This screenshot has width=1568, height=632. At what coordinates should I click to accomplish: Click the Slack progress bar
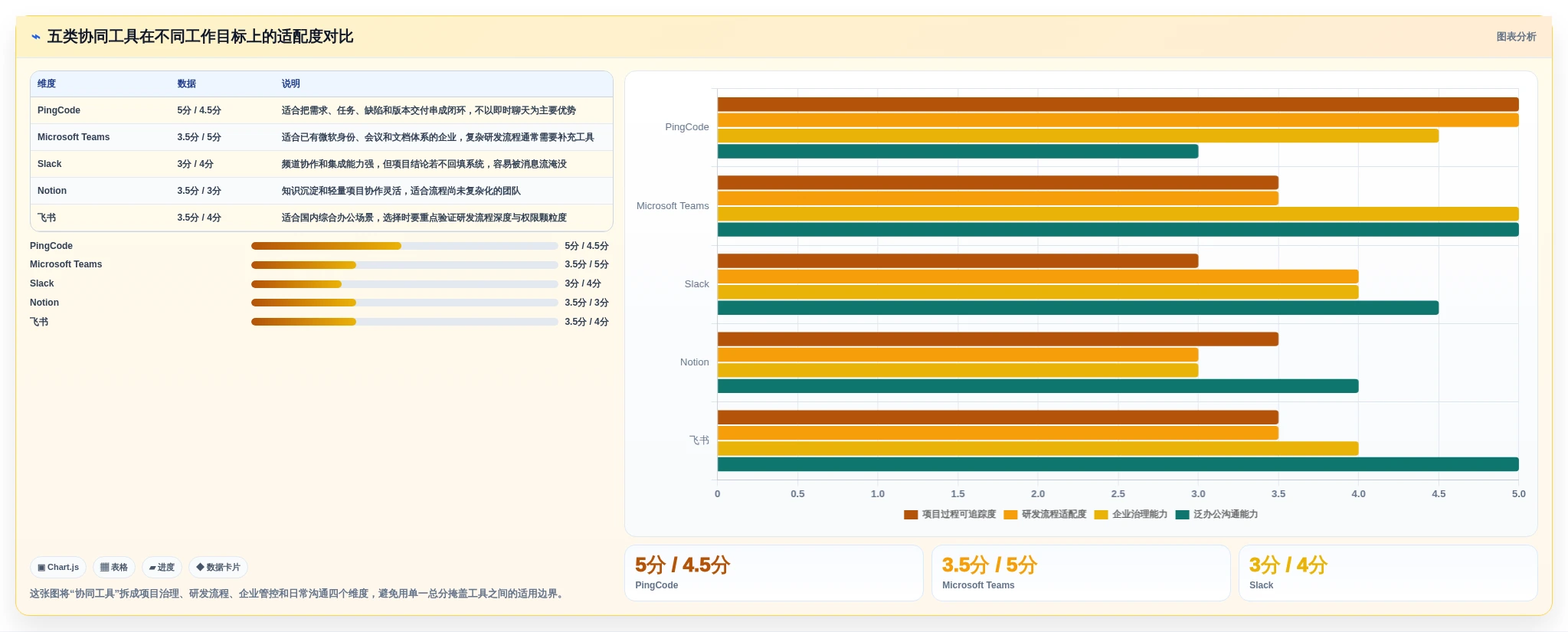click(x=404, y=284)
